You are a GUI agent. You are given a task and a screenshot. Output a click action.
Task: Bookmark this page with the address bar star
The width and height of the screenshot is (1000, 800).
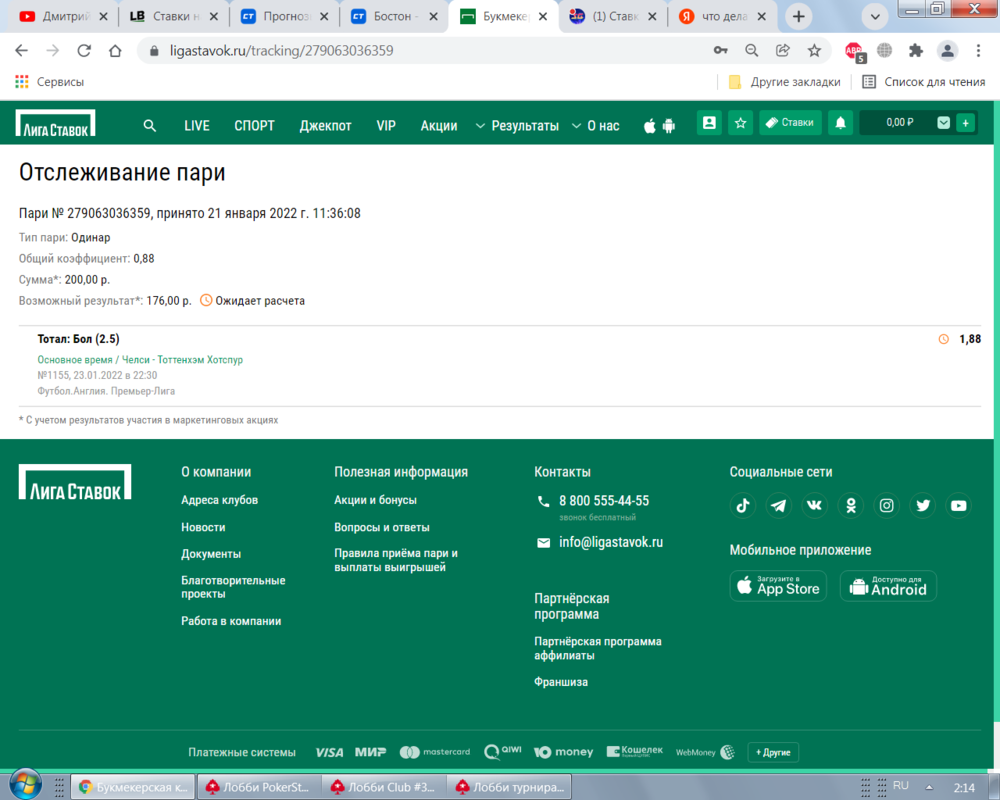(814, 50)
